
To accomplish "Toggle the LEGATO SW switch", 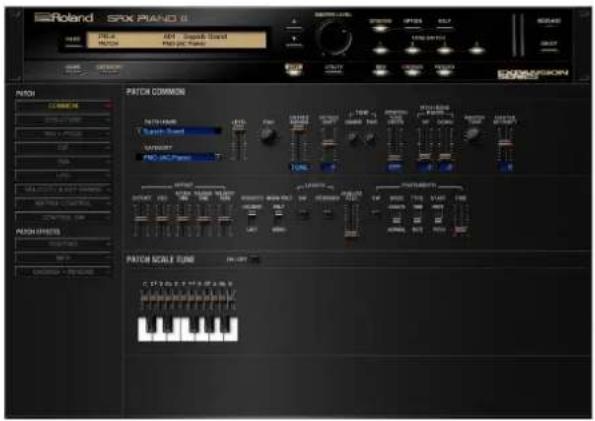I will coord(303,213).
